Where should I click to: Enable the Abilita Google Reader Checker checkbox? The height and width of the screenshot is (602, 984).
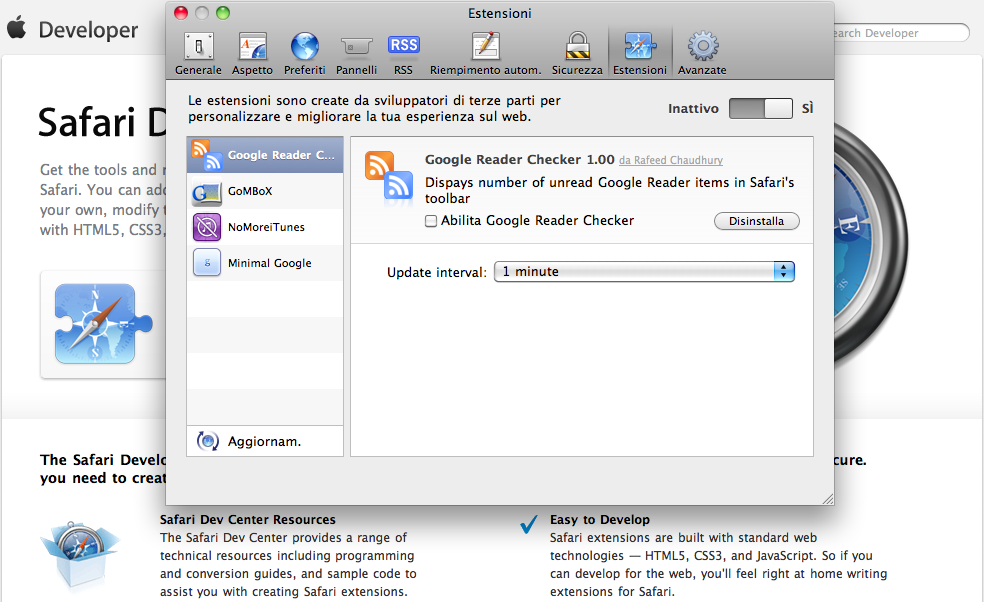click(x=431, y=221)
